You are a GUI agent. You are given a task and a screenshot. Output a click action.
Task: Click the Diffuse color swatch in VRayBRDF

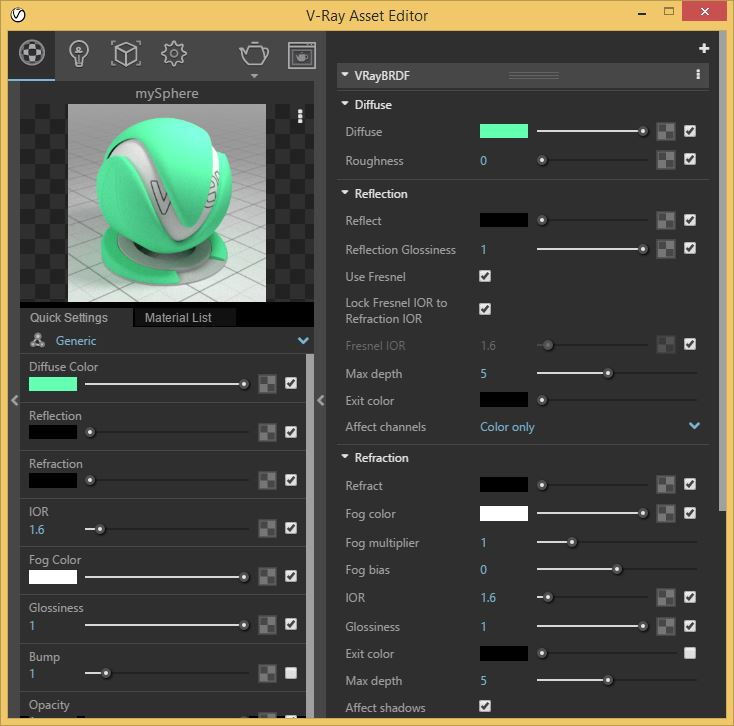click(504, 131)
